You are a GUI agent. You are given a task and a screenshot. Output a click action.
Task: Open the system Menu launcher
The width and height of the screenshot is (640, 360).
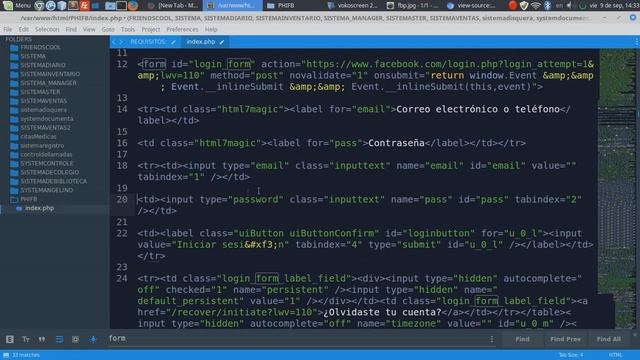(17, 5)
